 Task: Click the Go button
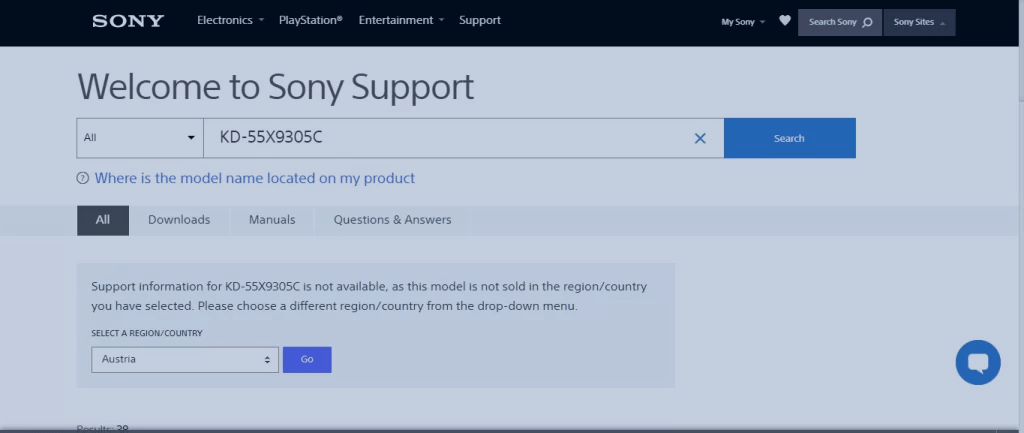coord(307,360)
